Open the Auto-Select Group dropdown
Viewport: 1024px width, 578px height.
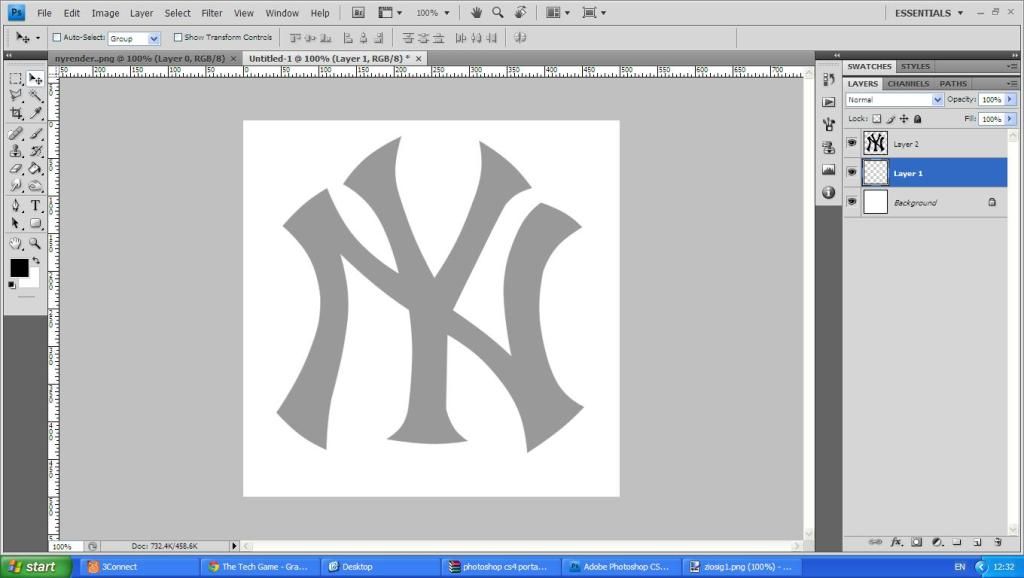coord(134,39)
